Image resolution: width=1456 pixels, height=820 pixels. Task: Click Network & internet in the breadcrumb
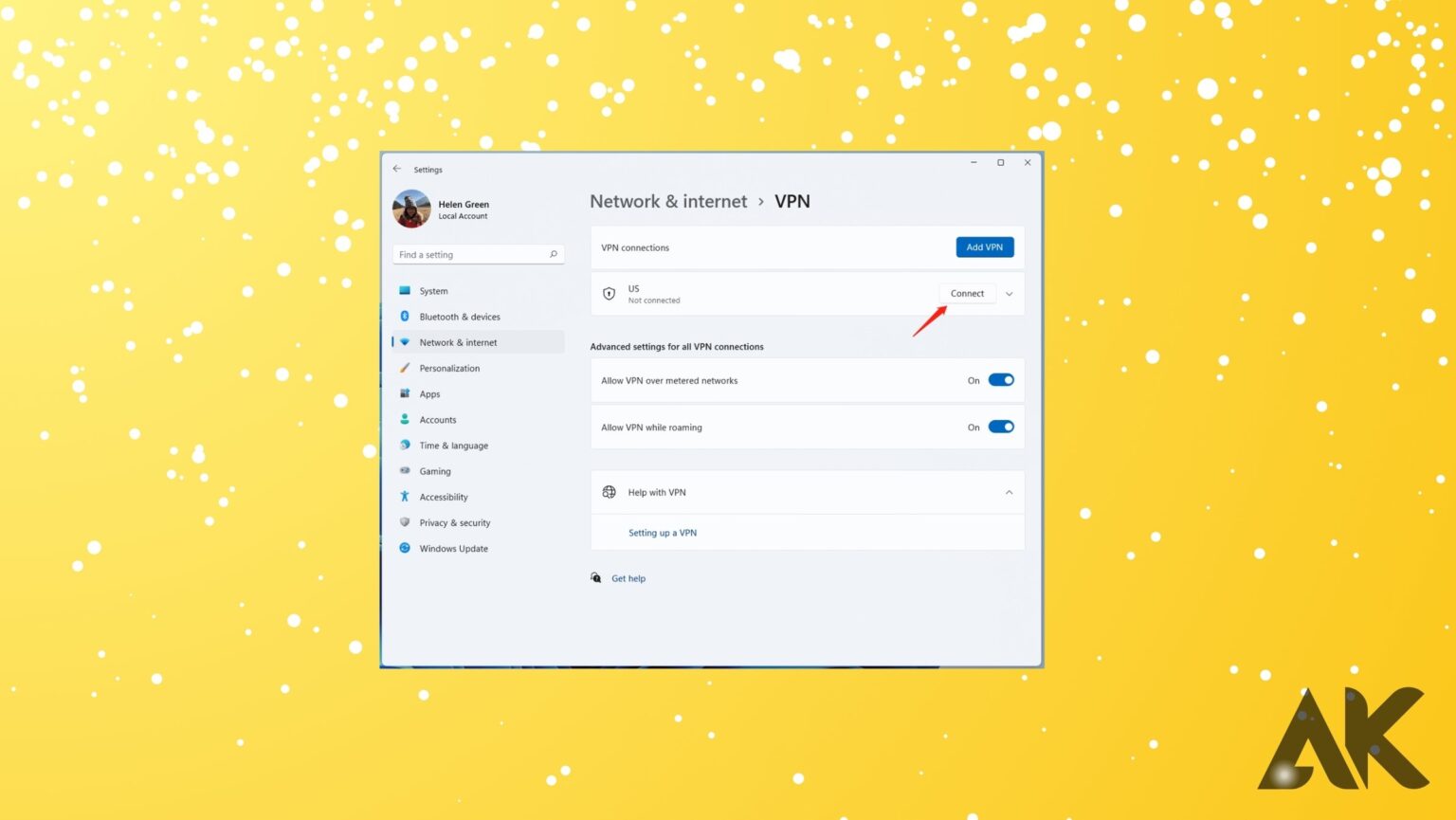click(668, 201)
